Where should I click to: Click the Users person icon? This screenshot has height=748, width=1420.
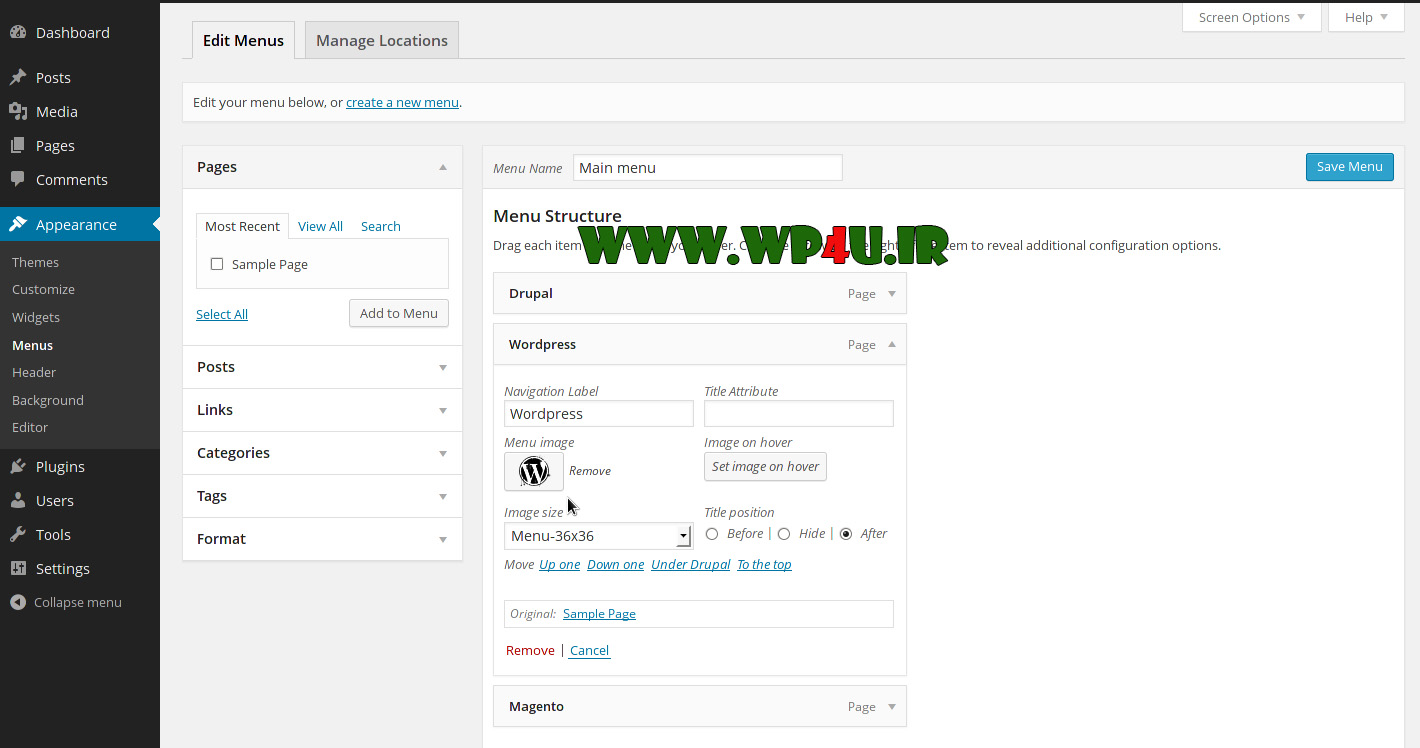(x=18, y=500)
